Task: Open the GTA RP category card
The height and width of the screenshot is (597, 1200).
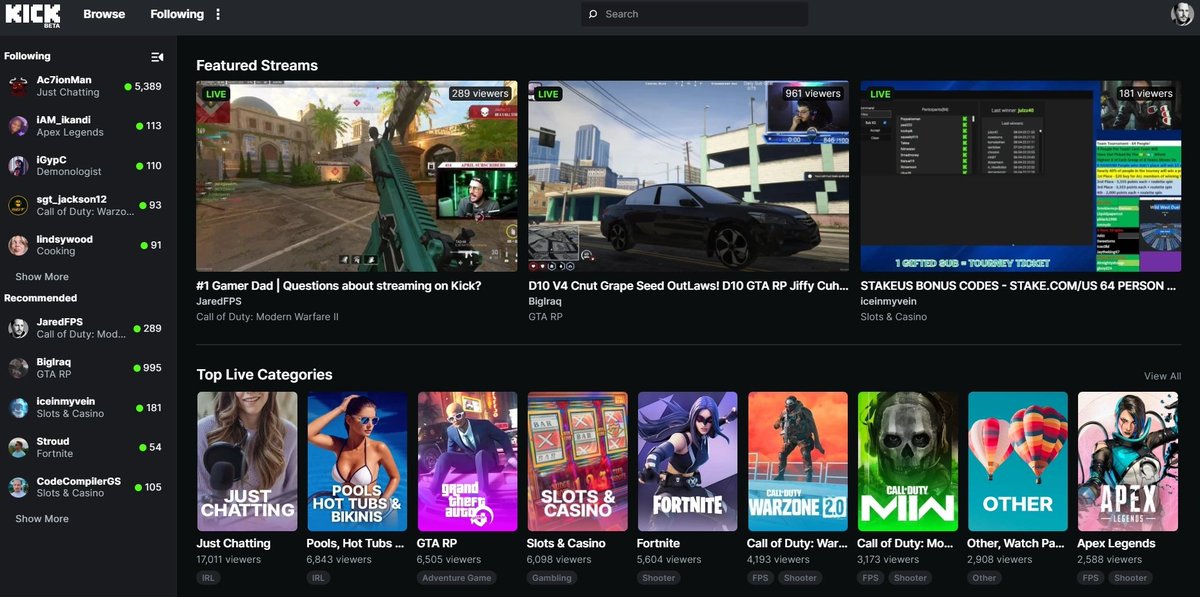Action: point(467,461)
